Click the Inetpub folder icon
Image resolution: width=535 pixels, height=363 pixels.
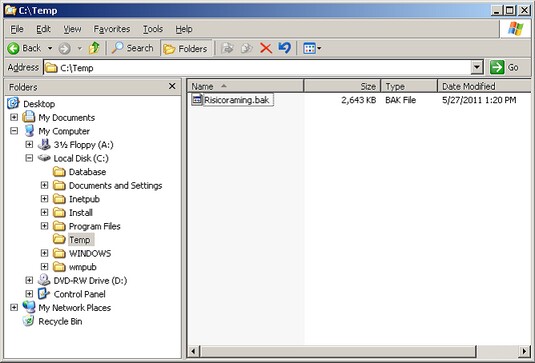(x=59, y=199)
